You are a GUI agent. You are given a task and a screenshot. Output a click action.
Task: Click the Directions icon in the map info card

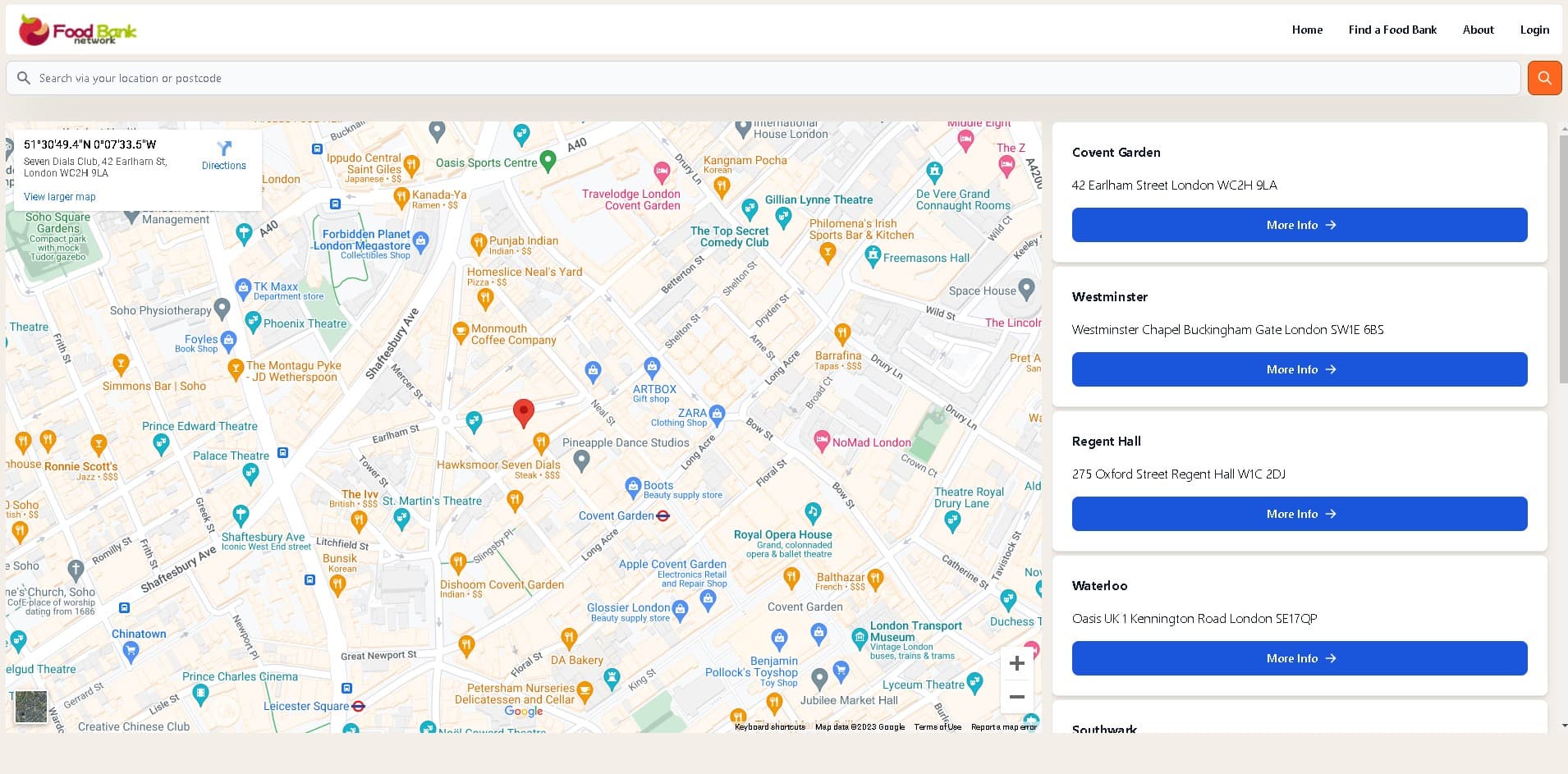click(x=224, y=148)
